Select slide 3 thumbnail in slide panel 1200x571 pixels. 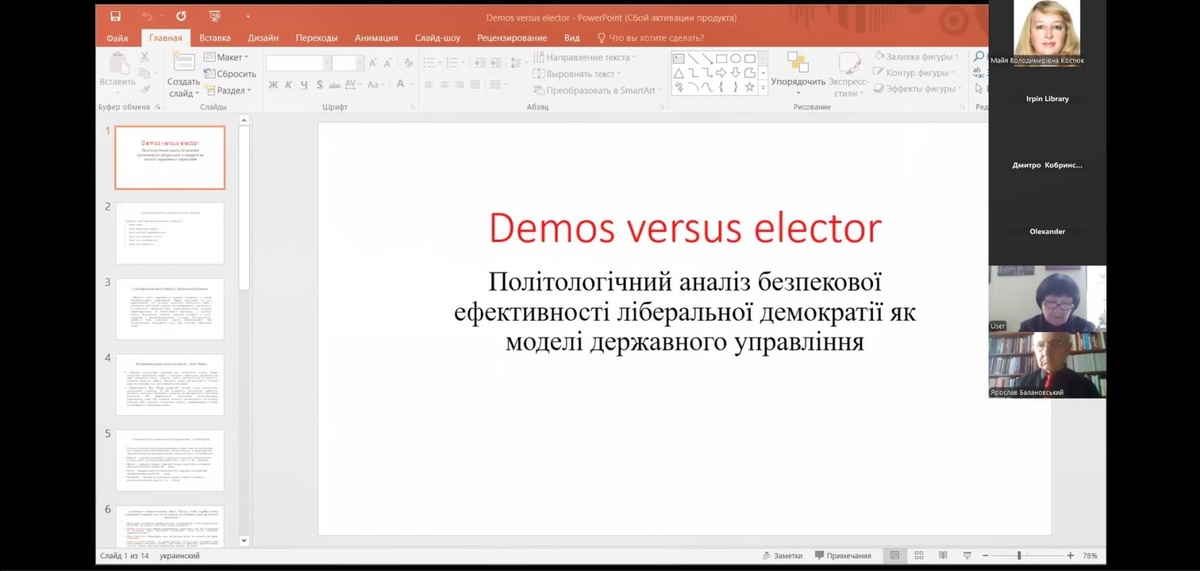coord(170,309)
